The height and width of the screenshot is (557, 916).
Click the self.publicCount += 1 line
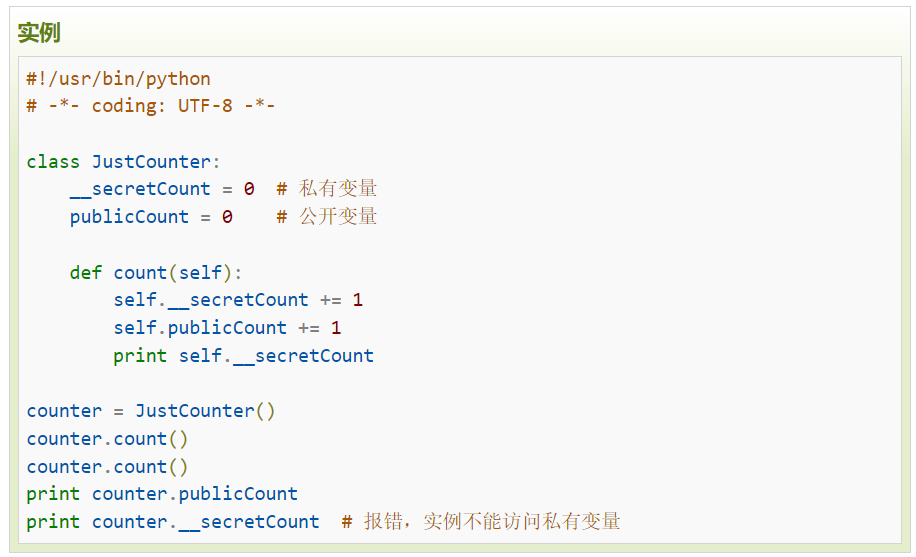point(227,328)
